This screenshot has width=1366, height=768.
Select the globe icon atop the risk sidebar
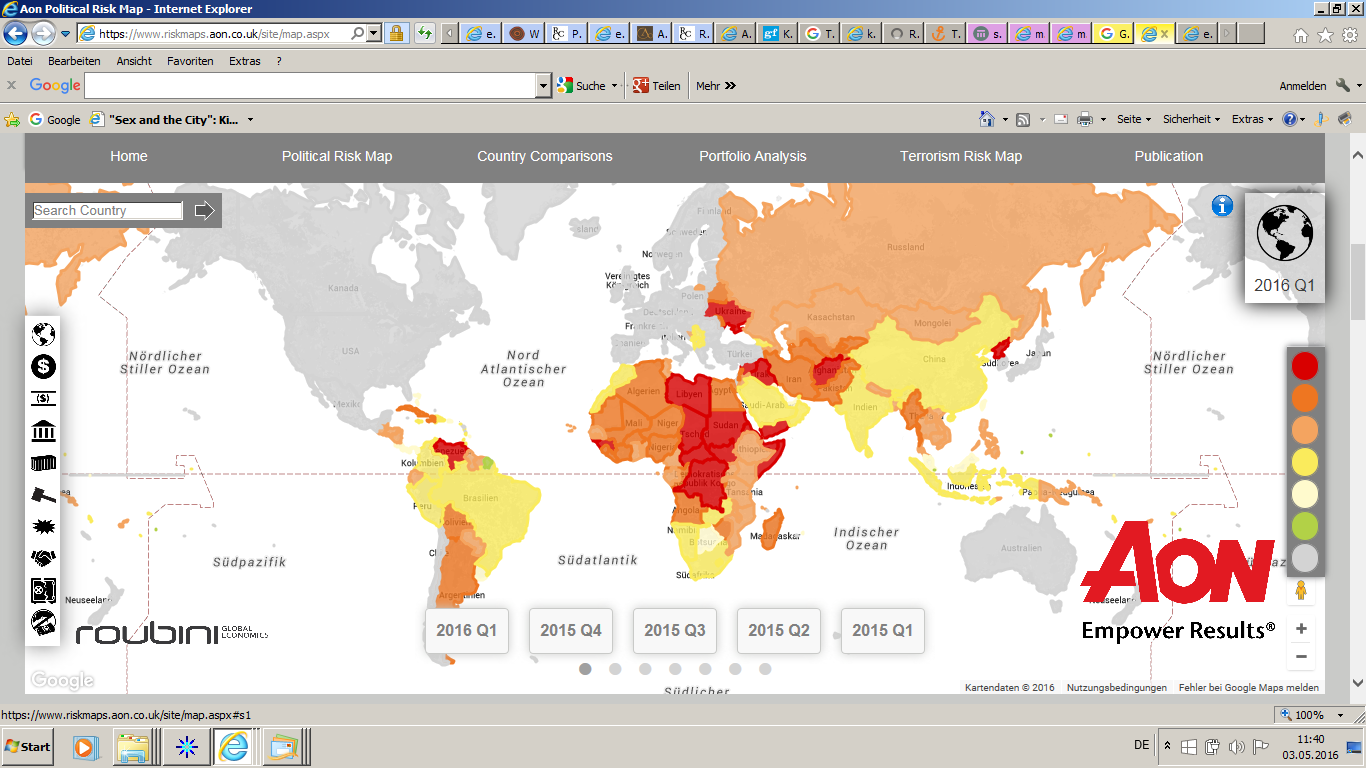coord(42,335)
